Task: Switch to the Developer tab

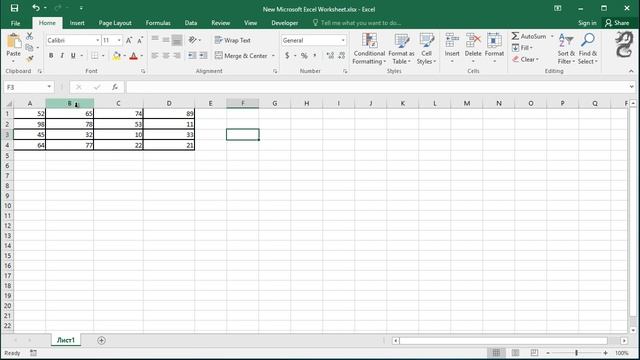Action: click(284, 23)
